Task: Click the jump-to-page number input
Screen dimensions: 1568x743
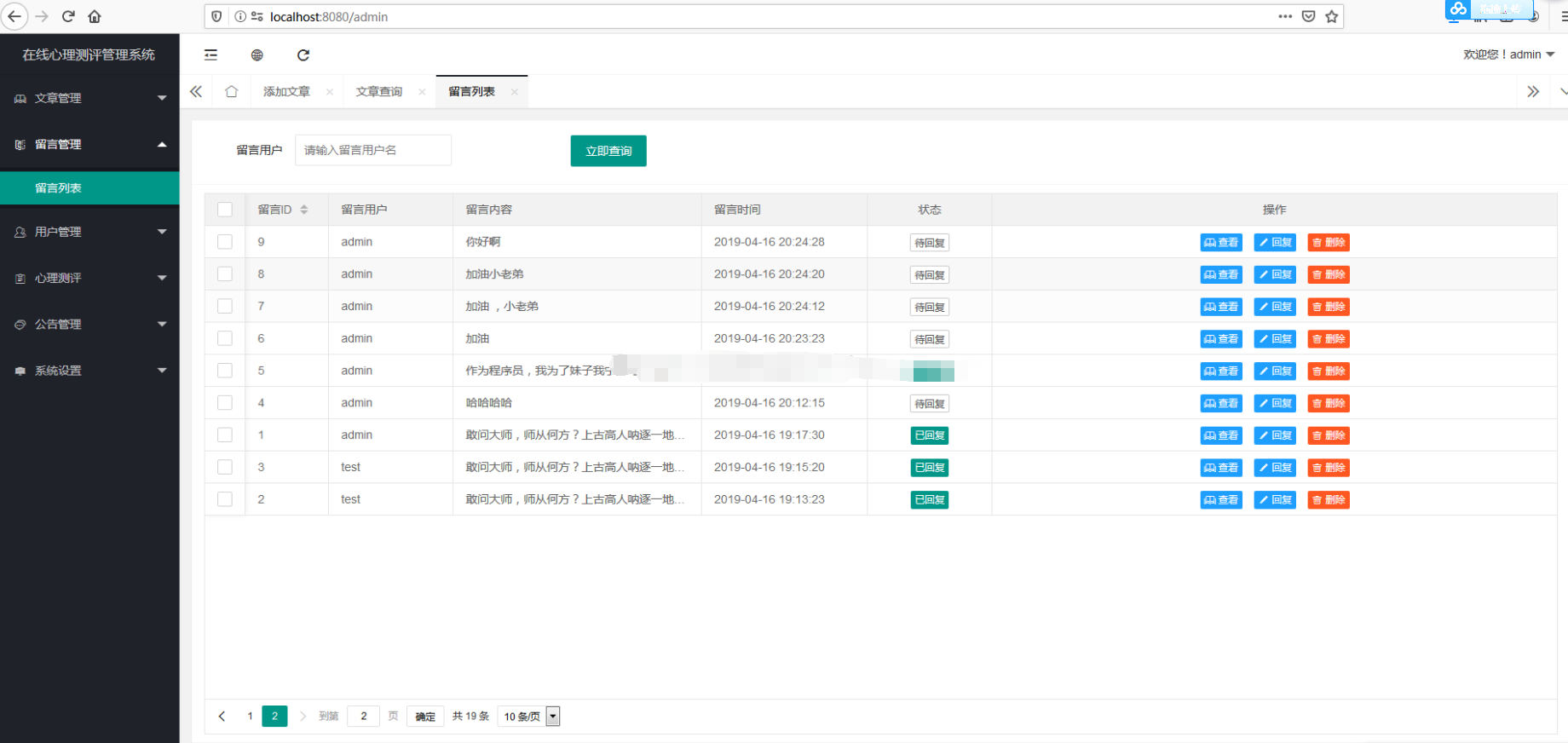Action: tap(364, 717)
